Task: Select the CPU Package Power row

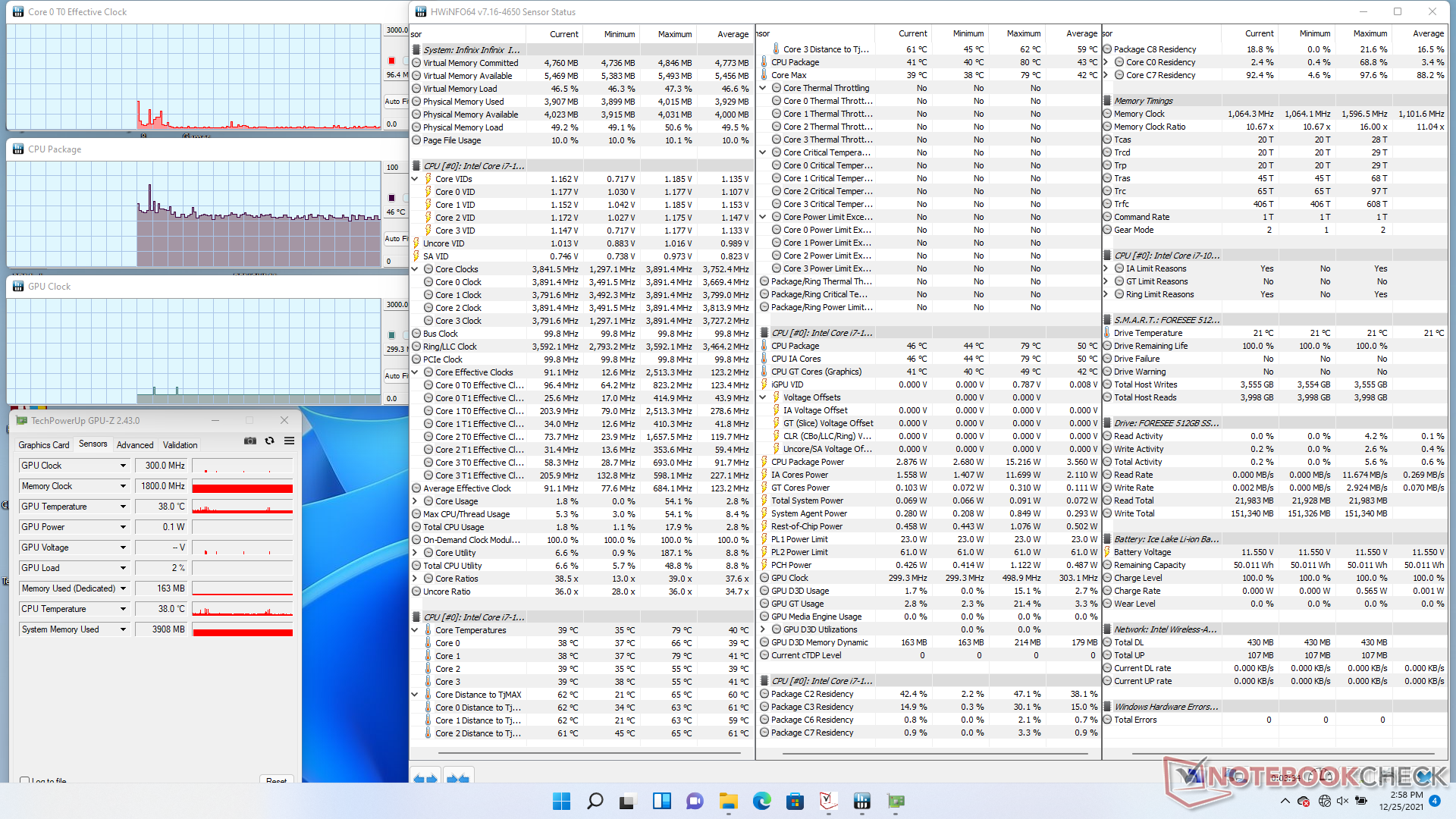Action: click(929, 462)
